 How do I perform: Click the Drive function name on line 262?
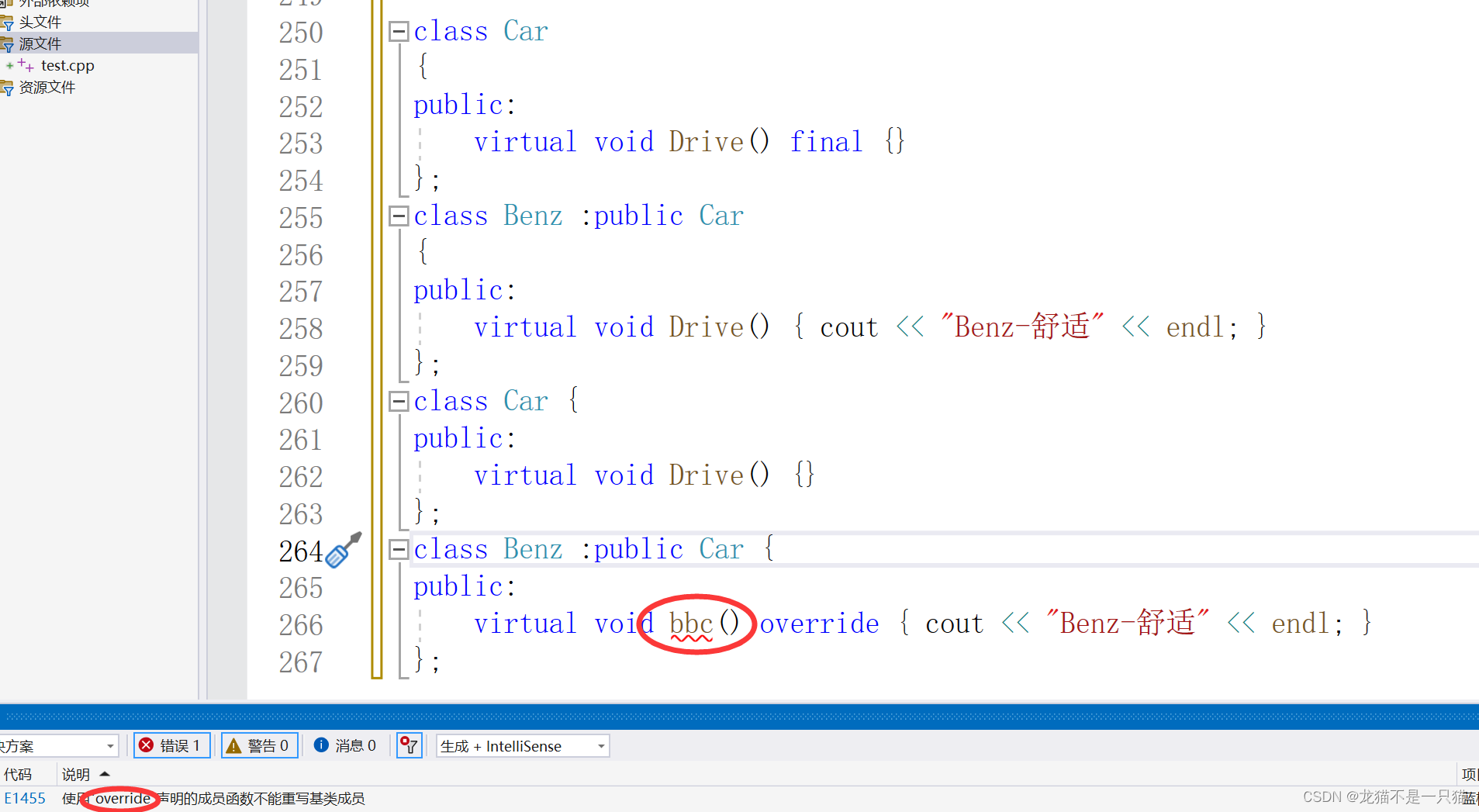pyautogui.click(x=706, y=475)
